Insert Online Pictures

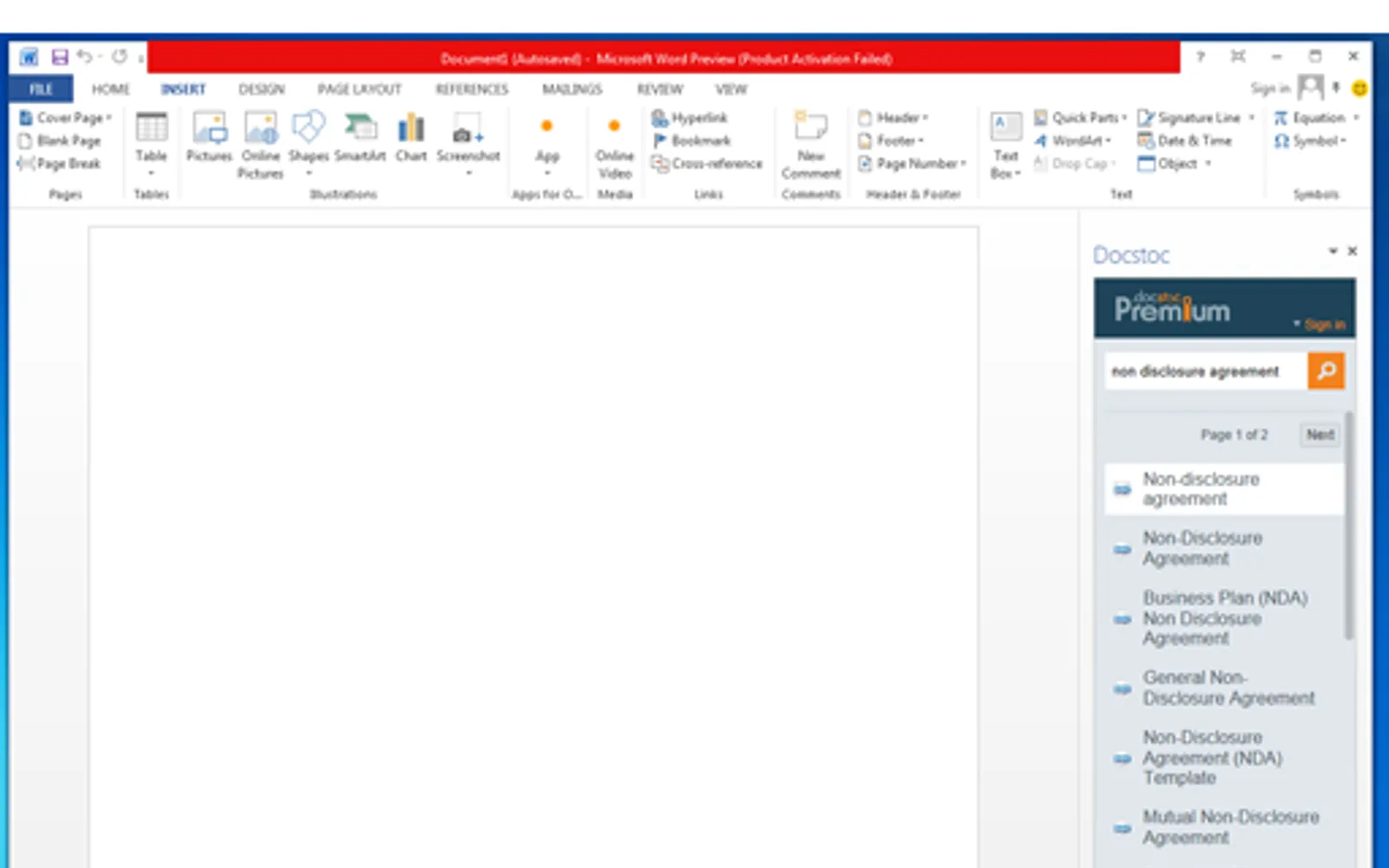(260, 145)
